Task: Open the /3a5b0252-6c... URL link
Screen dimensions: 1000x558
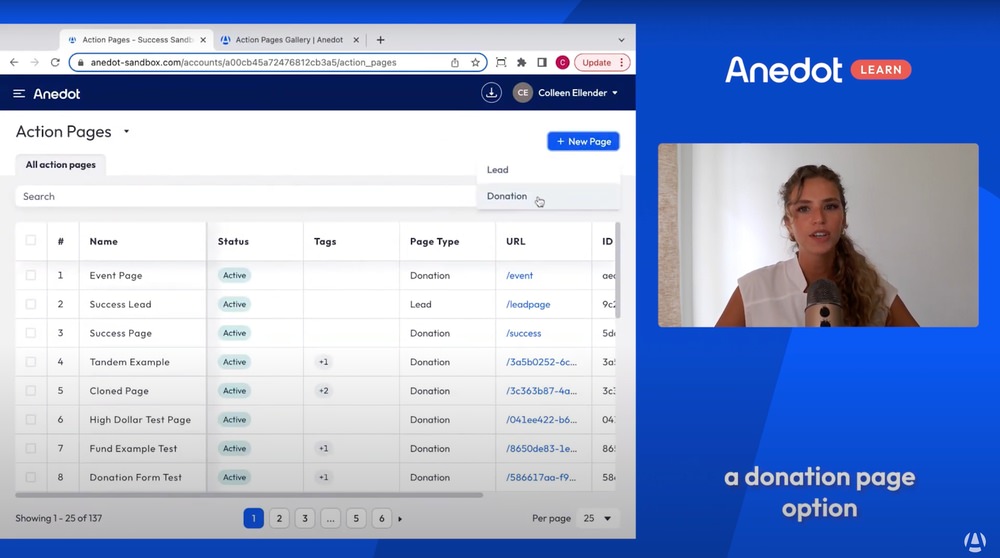Action: point(541,362)
